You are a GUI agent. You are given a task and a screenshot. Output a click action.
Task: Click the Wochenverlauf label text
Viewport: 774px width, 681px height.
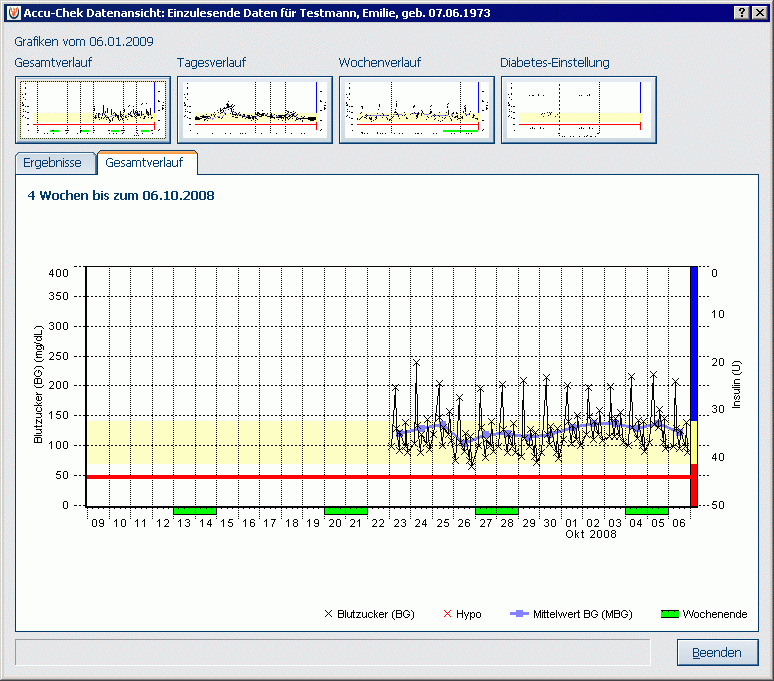pyautogui.click(x=380, y=63)
